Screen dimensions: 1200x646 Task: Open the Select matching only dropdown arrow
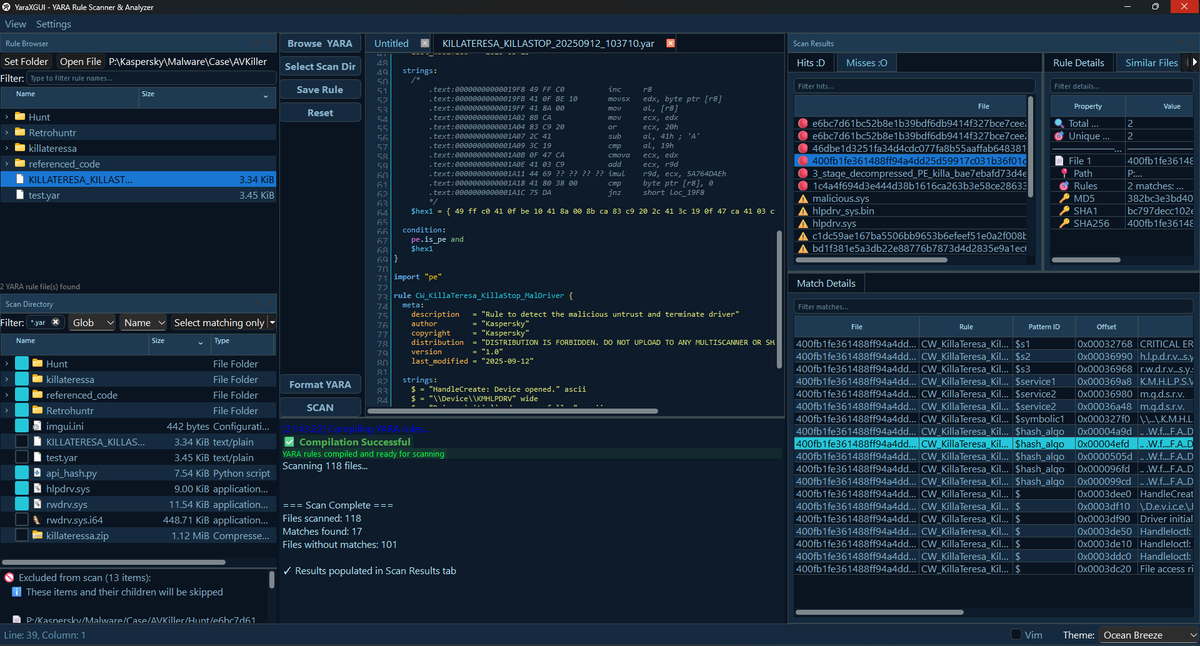pos(273,323)
